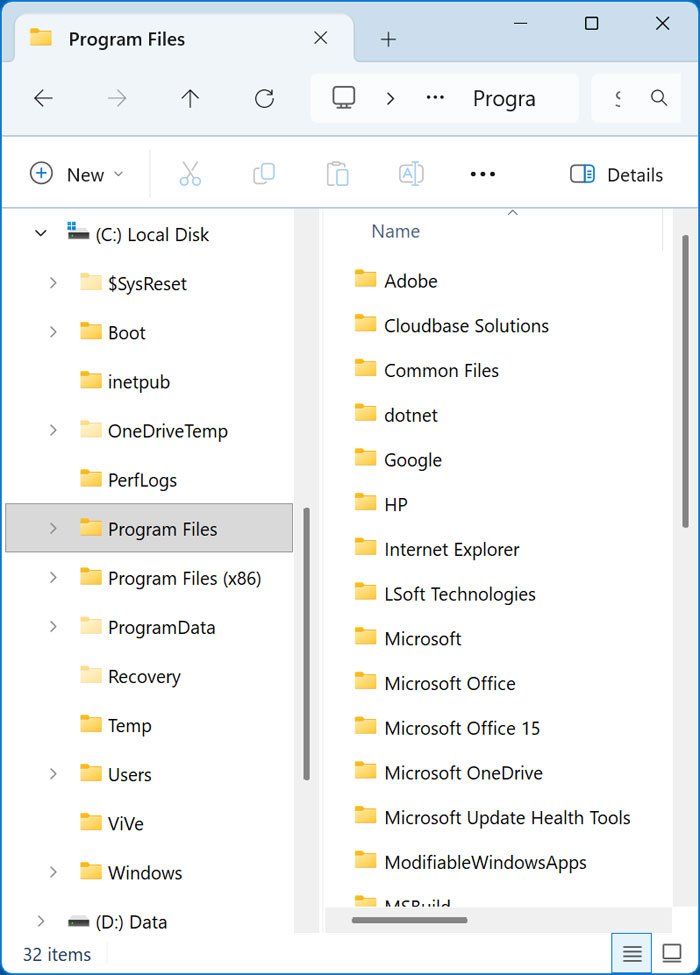Copy using the Copy toolbar icon
Screen dimensions: 700x975
pyautogui.click(x=263, y=174)
